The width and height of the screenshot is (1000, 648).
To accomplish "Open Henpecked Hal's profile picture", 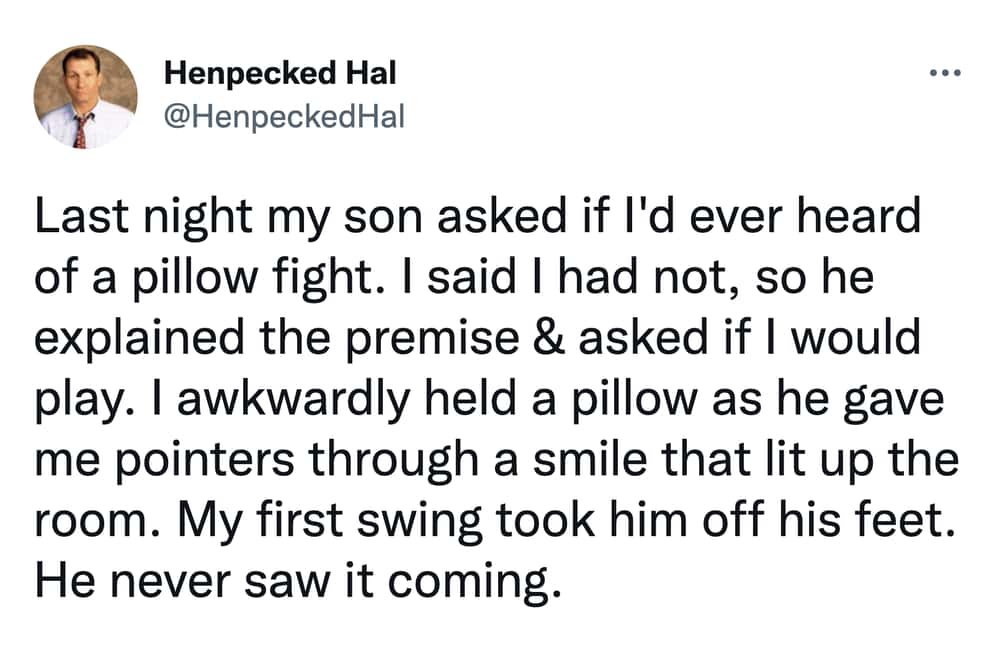I will pyautogui.click(x=85, y=97).
